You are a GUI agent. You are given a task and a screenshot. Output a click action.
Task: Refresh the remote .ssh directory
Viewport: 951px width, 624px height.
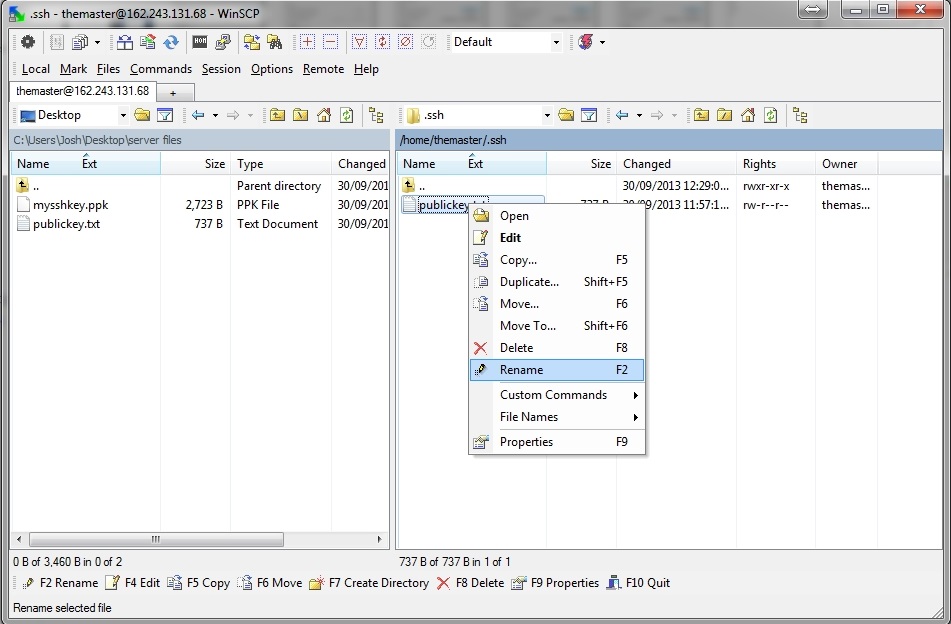coord(771,115)
